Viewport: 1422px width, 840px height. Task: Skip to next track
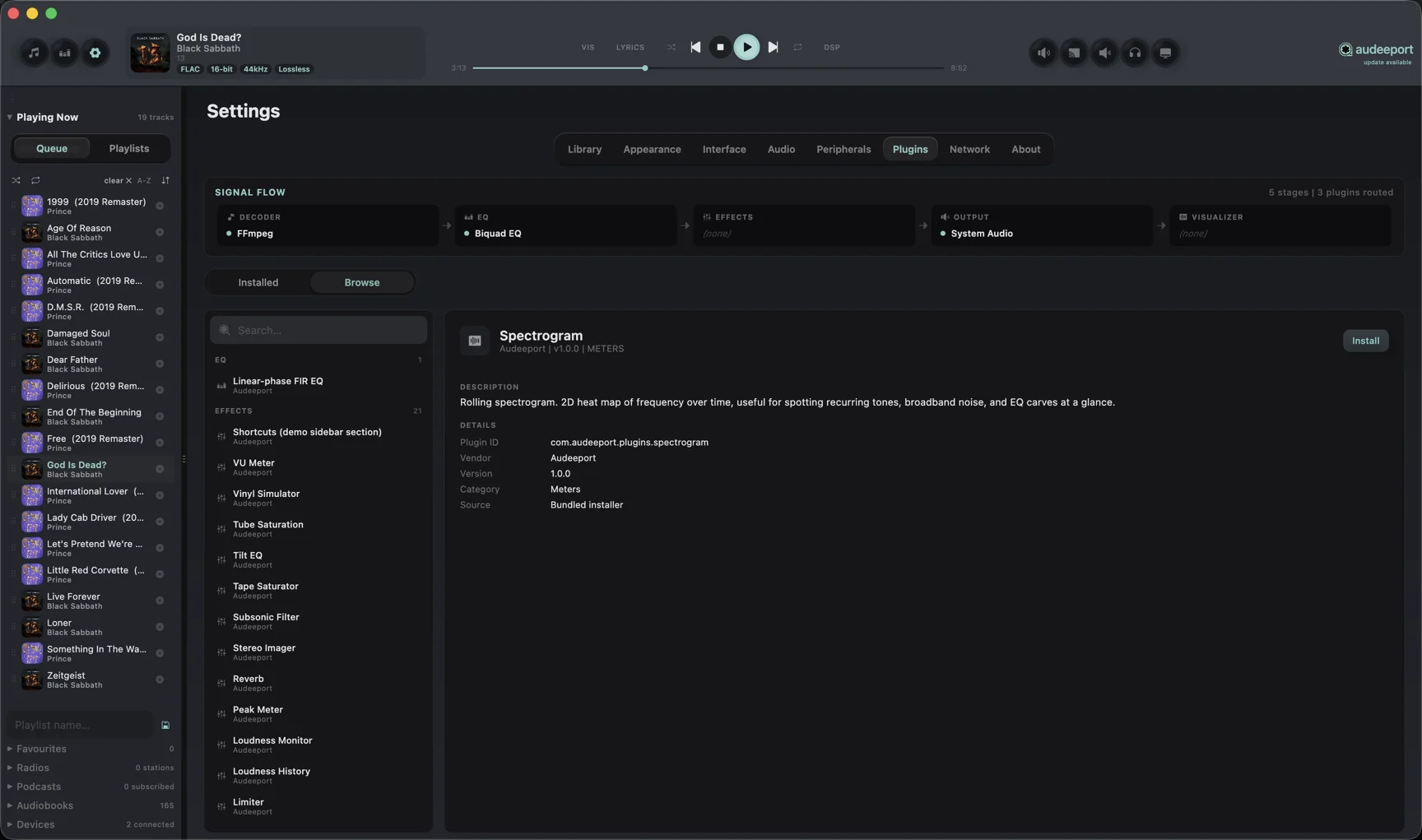pyautogui.click(x=773, y=47)
